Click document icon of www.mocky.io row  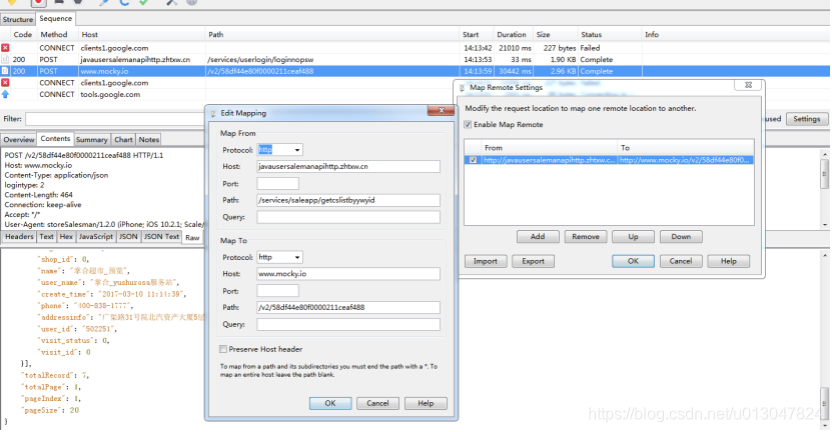pos(5,71)
